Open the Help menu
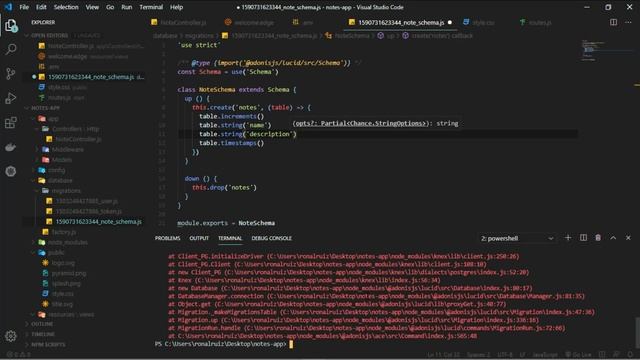 coord(176,7)
